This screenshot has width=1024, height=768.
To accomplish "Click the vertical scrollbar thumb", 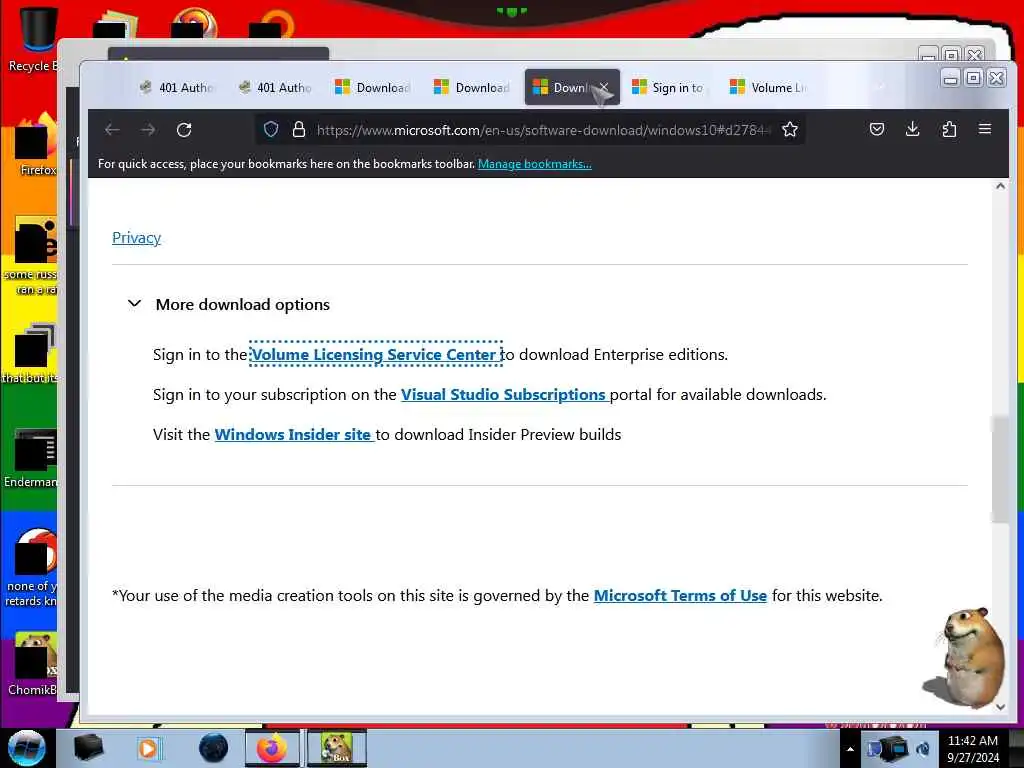I will point(1000,469).
